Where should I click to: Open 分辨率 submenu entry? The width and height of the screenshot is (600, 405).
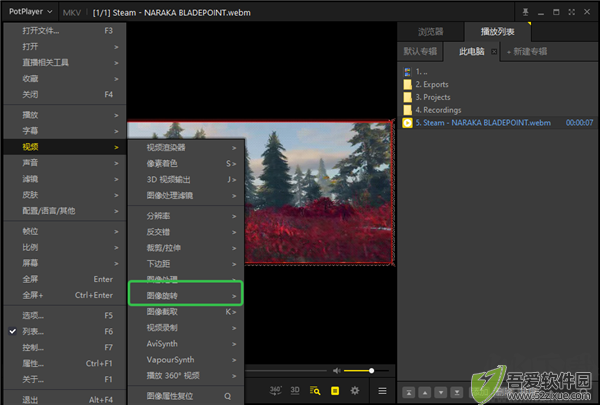tap(186, 216)
